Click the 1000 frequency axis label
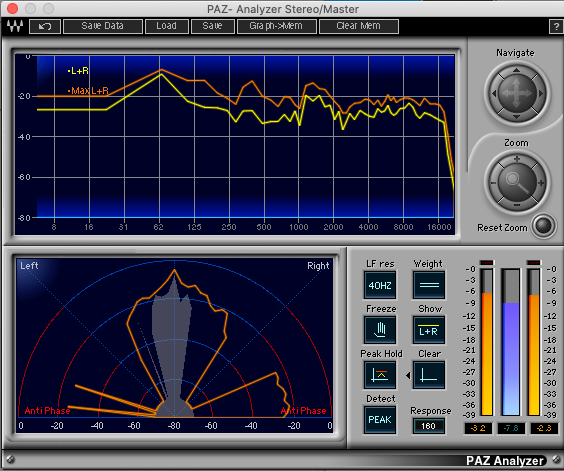 (x=299, y=227)
